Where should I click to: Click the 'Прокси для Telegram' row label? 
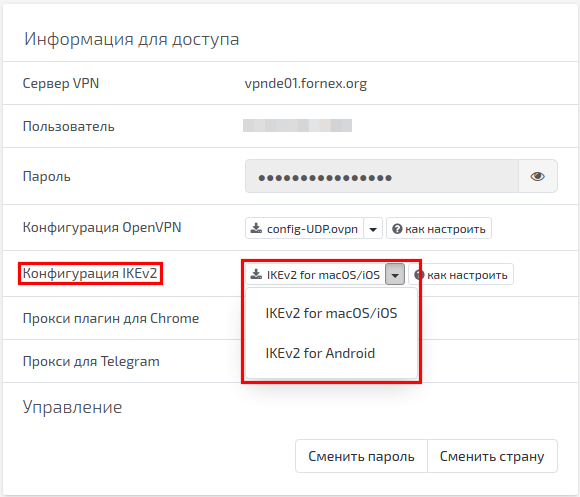click(x=91, y=361)
